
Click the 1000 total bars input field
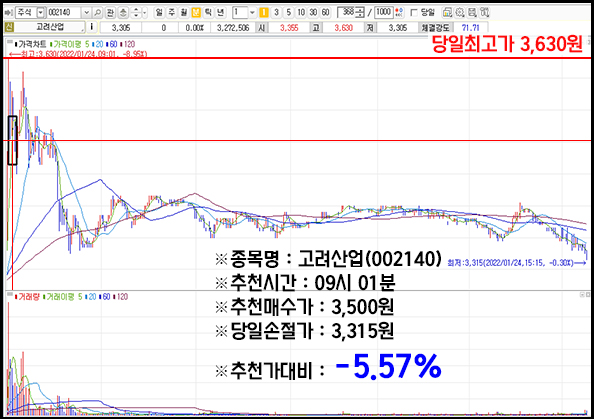click(x=383, y=13)
